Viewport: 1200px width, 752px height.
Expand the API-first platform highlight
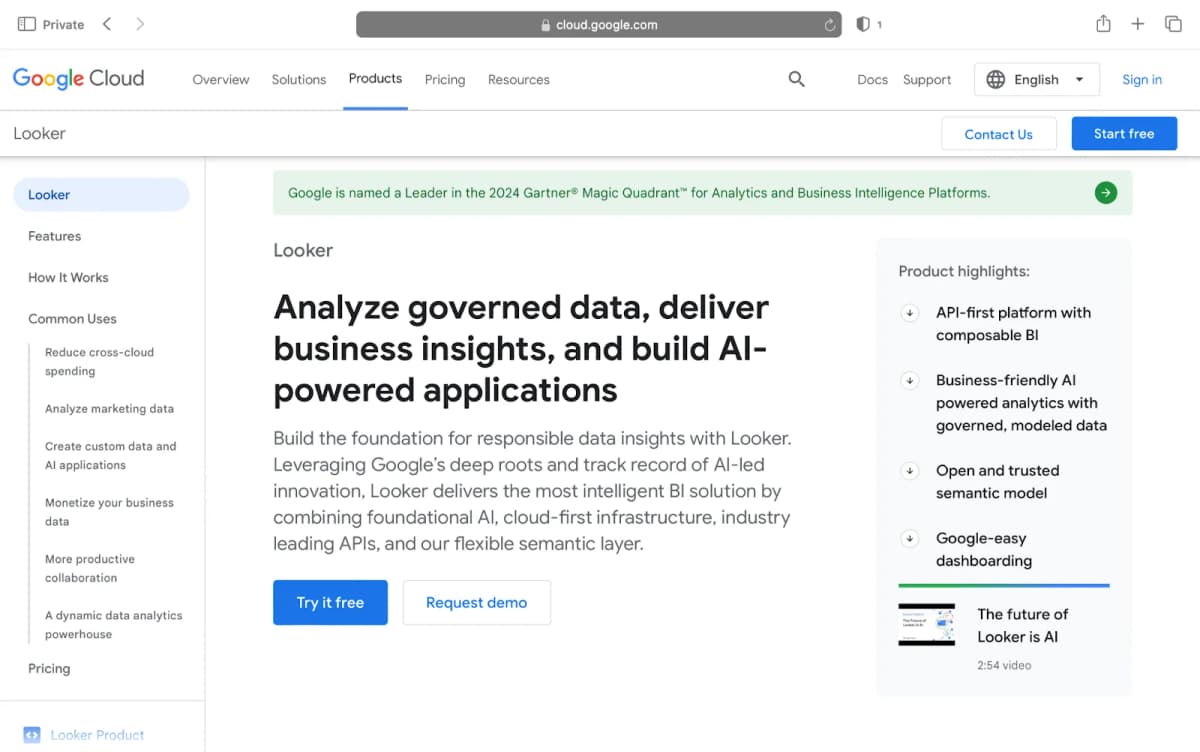[910, 313]
